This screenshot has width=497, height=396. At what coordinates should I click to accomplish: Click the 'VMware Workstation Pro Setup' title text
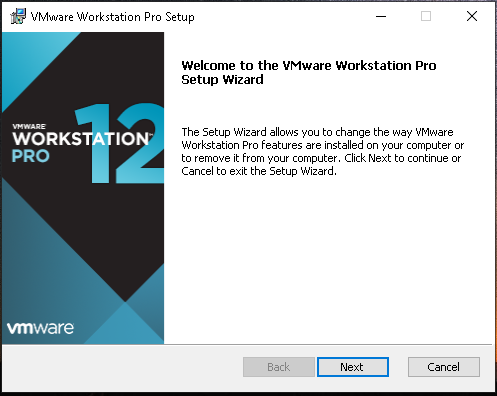pyautogui.click(x=112, y=17)
